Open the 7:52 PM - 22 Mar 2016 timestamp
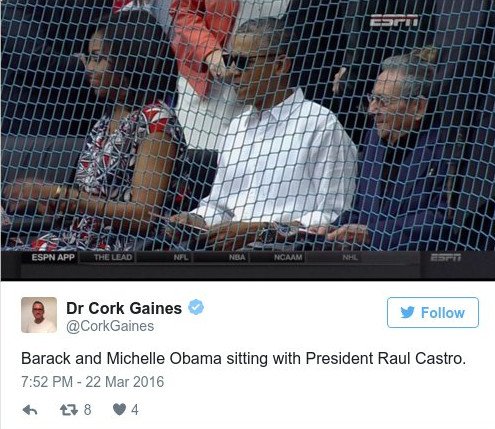This screenshot has height=429, width=495. (93, 382)
